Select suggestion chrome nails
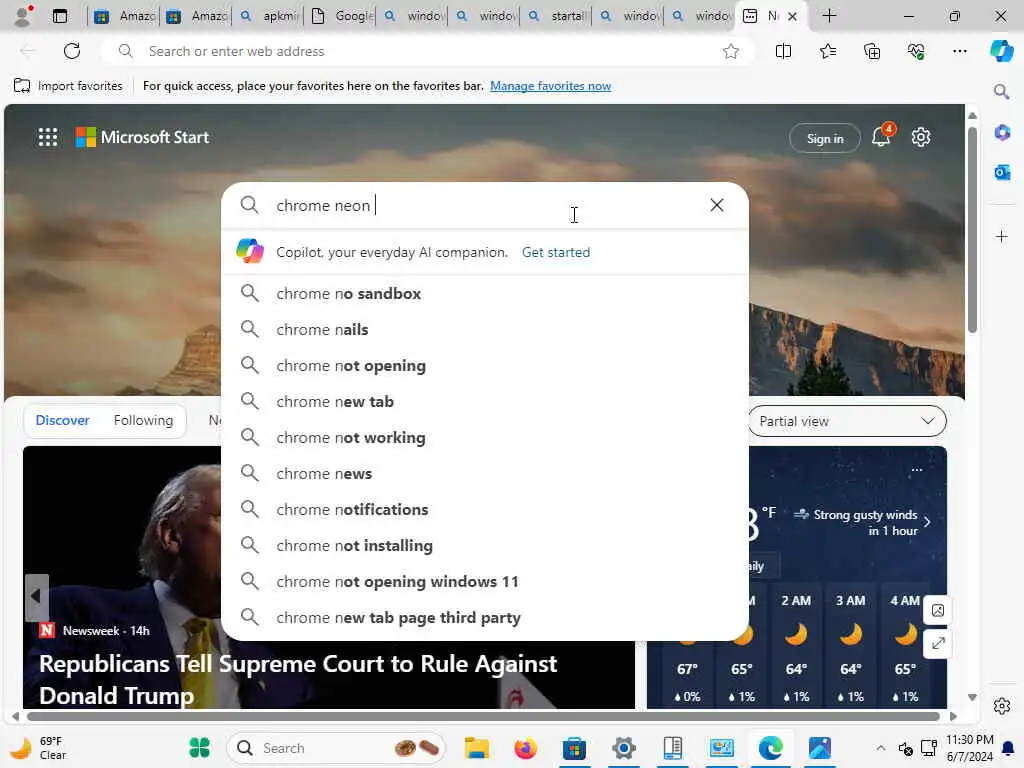This screenshot has height=768, width=1024. click(x=485, y=329)
